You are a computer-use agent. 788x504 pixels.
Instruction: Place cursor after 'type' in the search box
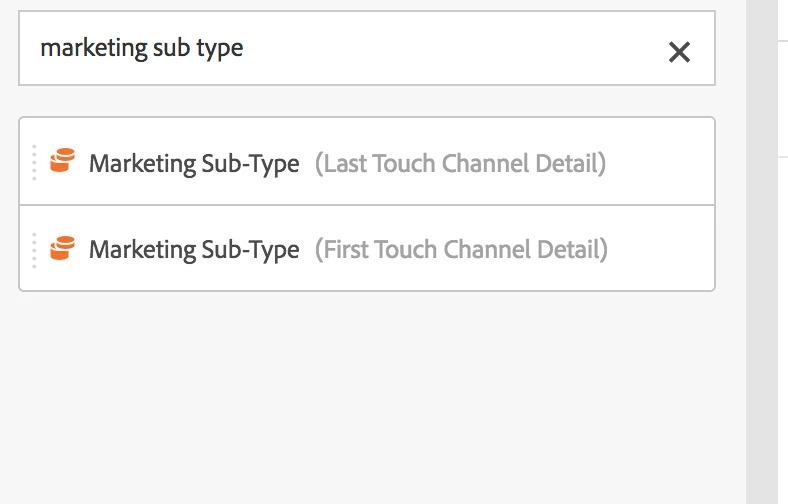(x=245, y=49)
